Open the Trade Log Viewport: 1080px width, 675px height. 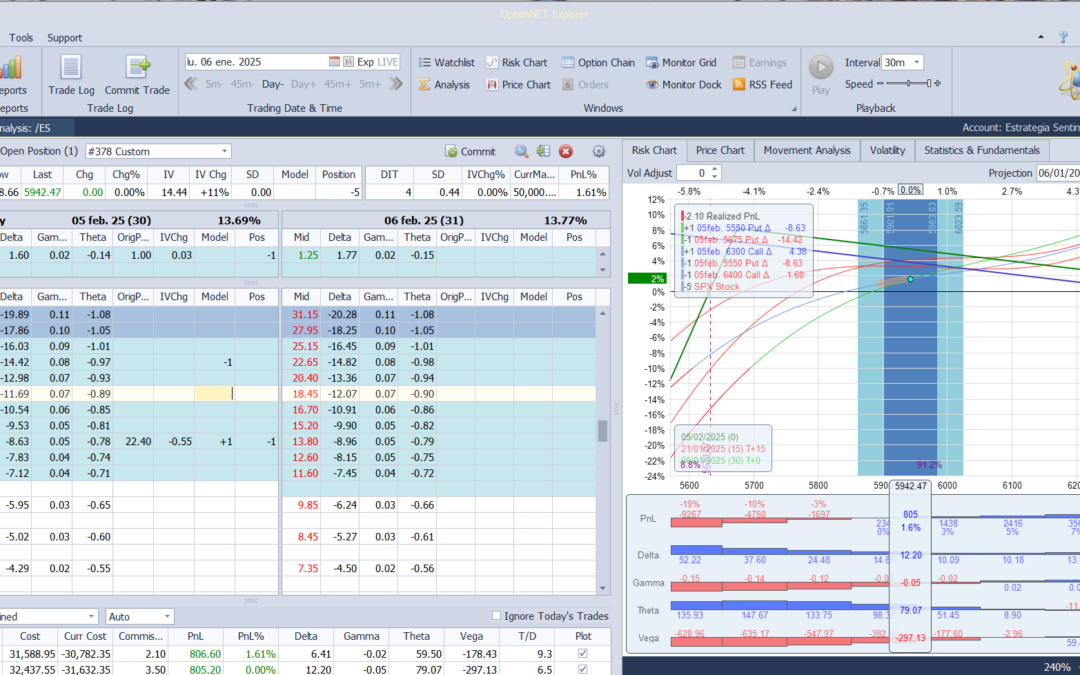coord(71,75)
